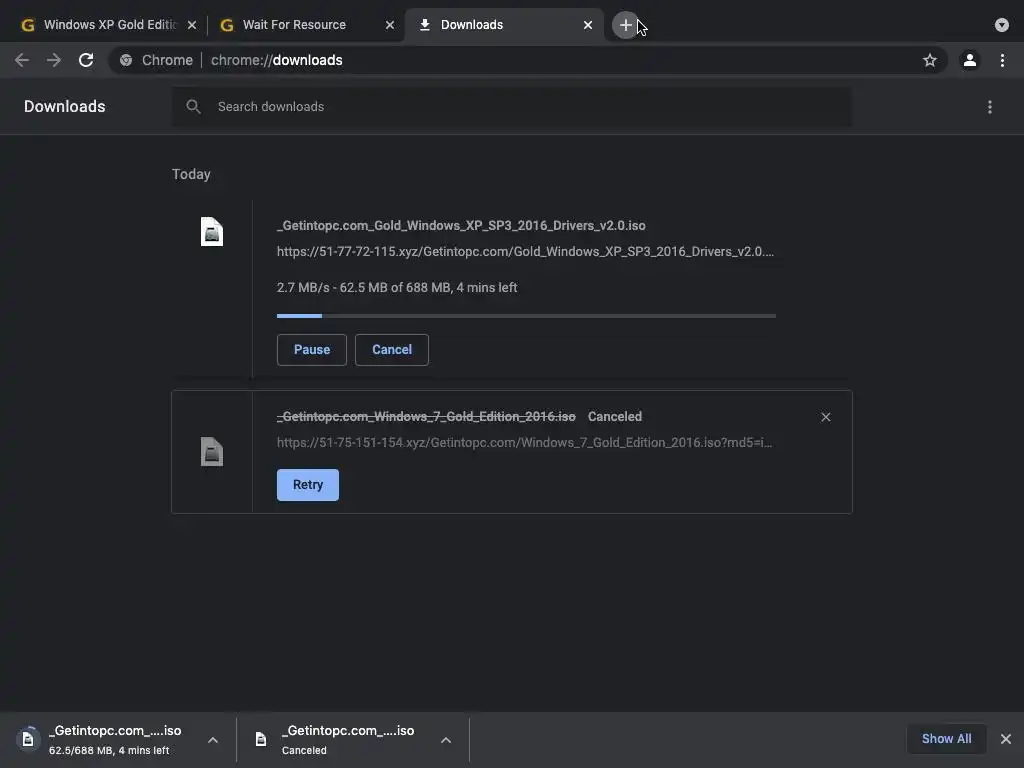Close the Windows XP Gold Edition tab
The width and height of the screenshot is (1024, 768).
pos(192,25)
